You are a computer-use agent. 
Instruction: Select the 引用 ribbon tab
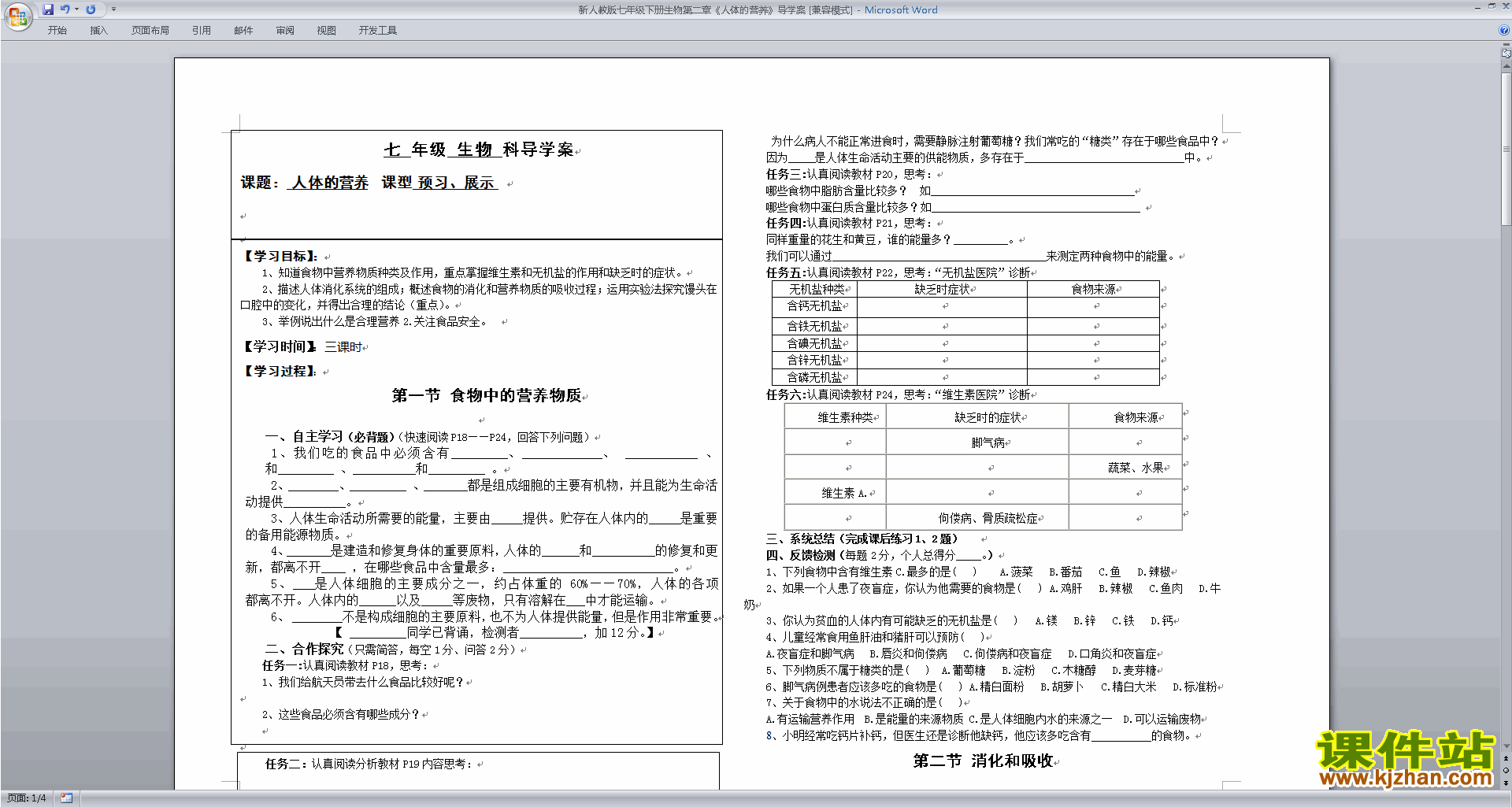(202, 30)
